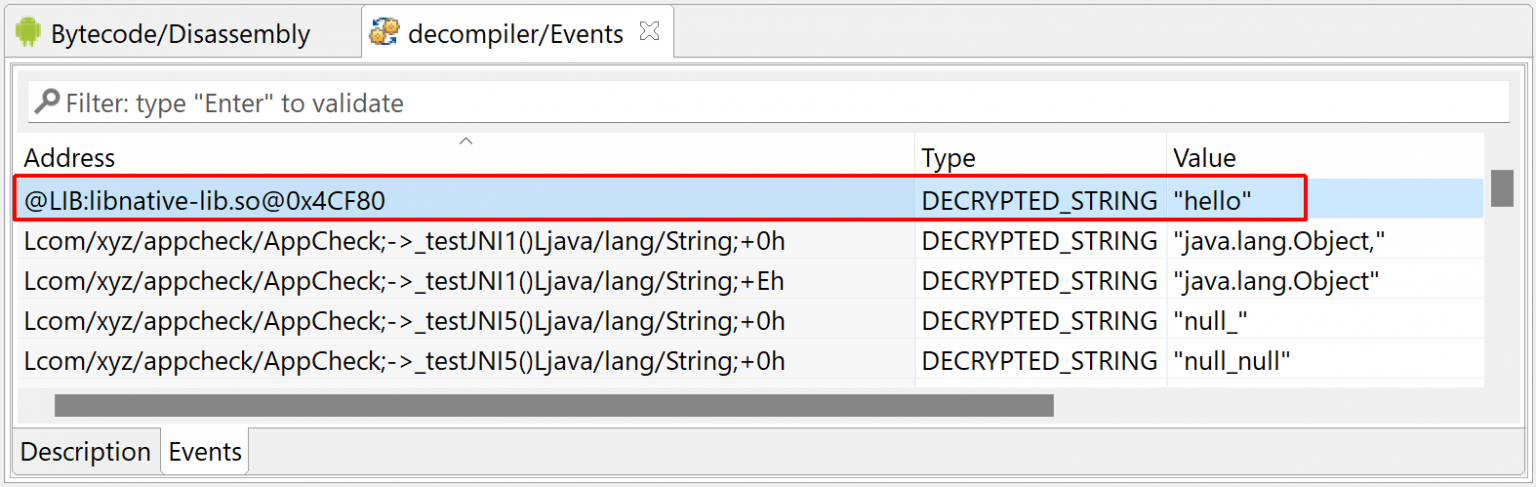
Task: Click the sort arrow above the Address column
Action: [x=465, y=142]
